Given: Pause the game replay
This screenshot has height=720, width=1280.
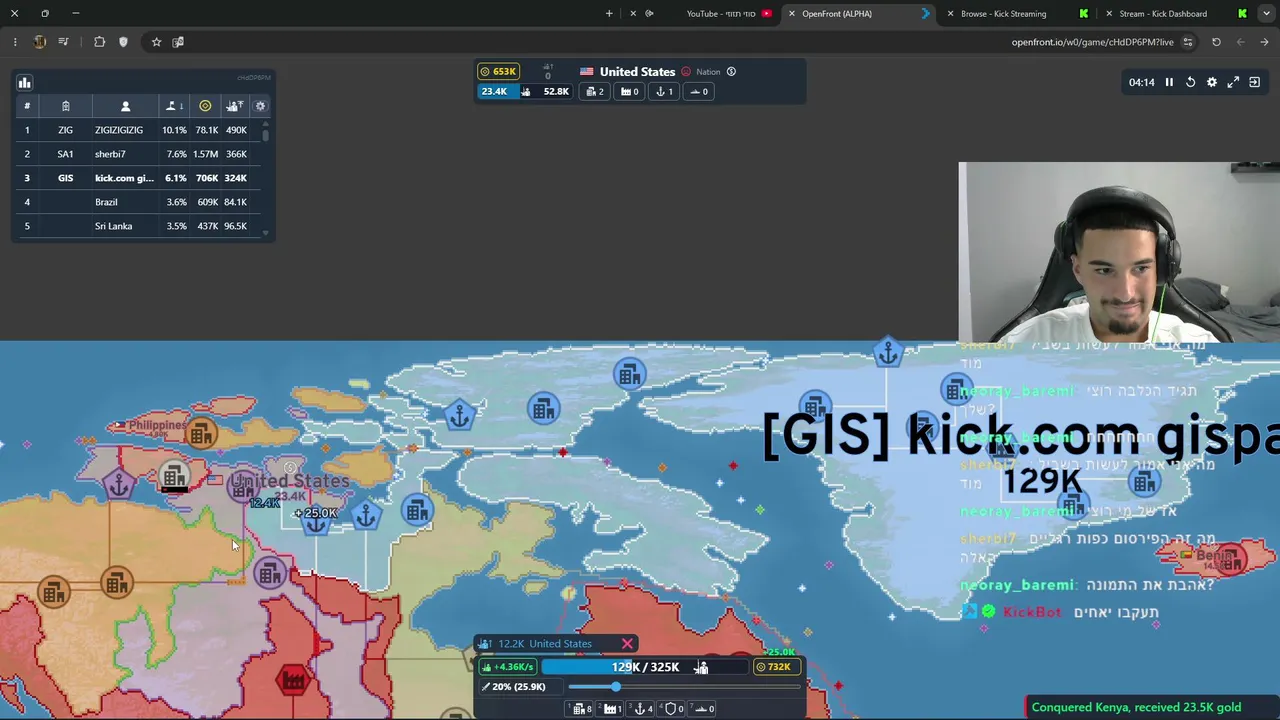Looking at the screenshot, I should coord(1169,83).
